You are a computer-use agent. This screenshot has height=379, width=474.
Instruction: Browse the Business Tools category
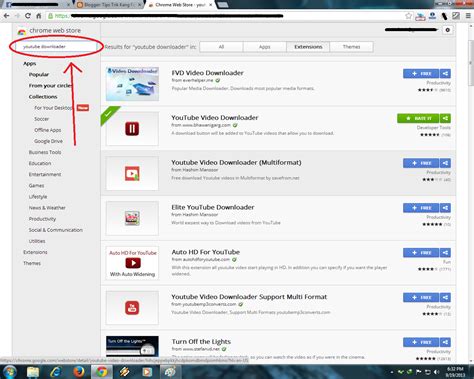click(x=45, y=152)
